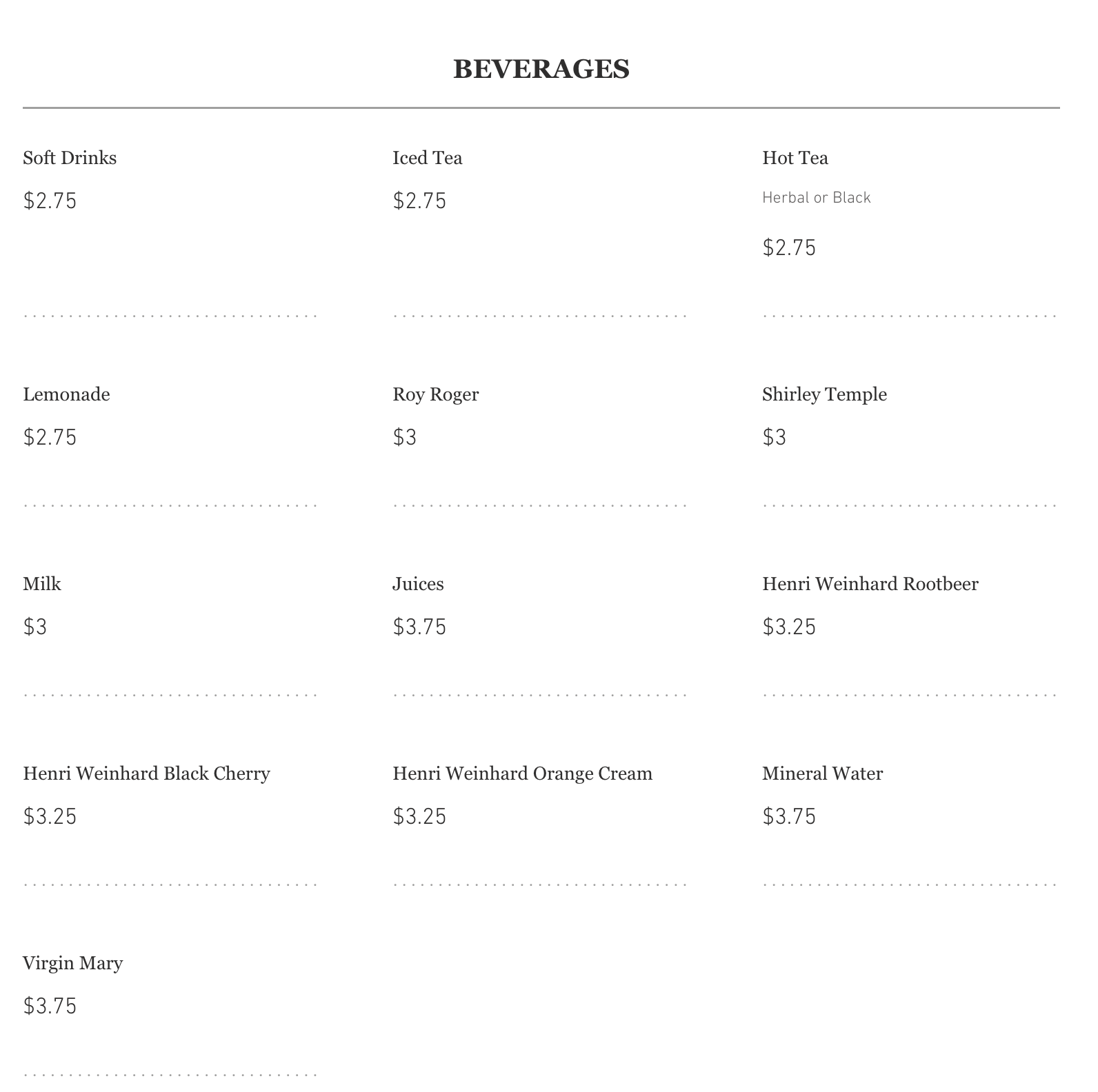Click the Virgin Mary item name
Viewport: 1098px width, 1092px height.
pyautogui.click(x=72, y=963)
